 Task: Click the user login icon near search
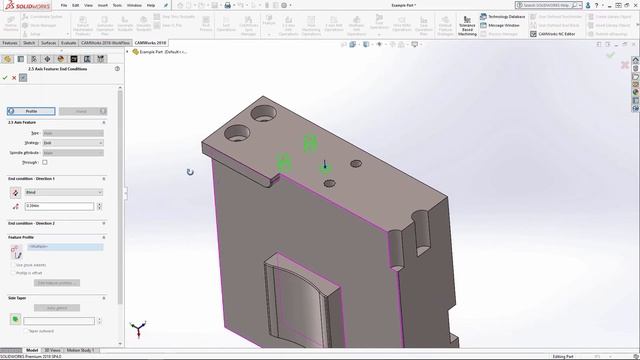(588, 5)
